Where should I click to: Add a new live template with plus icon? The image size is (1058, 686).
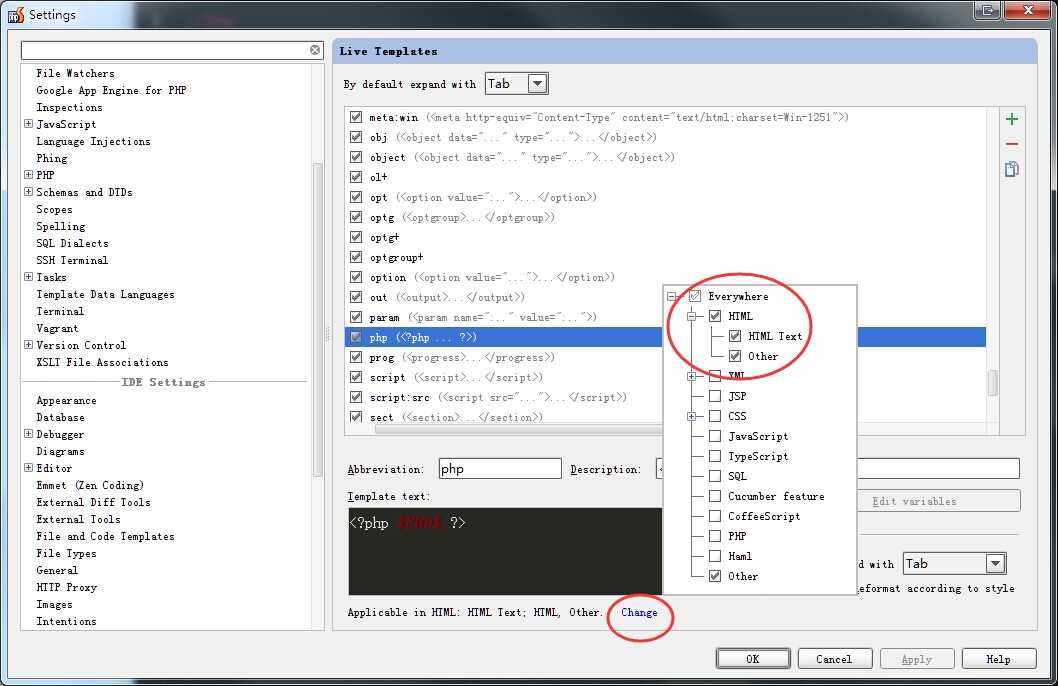(1011, 119)
